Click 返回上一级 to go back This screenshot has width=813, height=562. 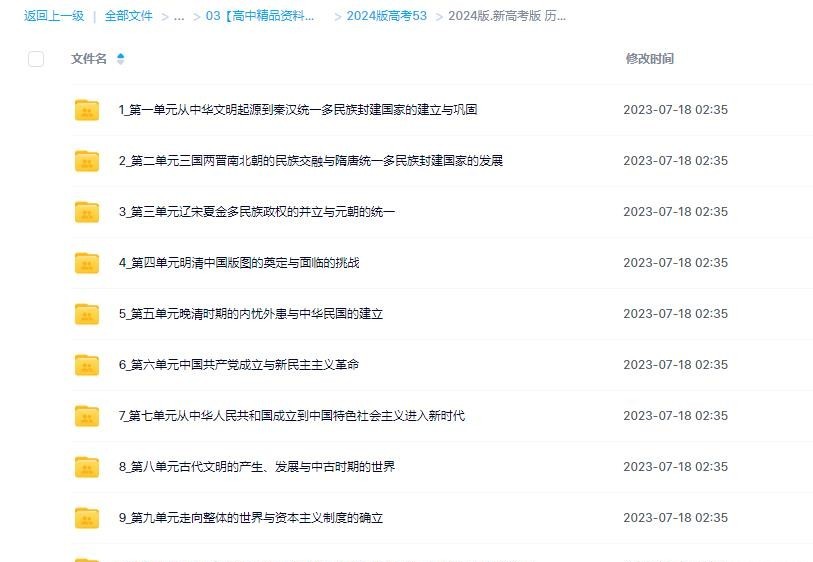tap(54, 16)
